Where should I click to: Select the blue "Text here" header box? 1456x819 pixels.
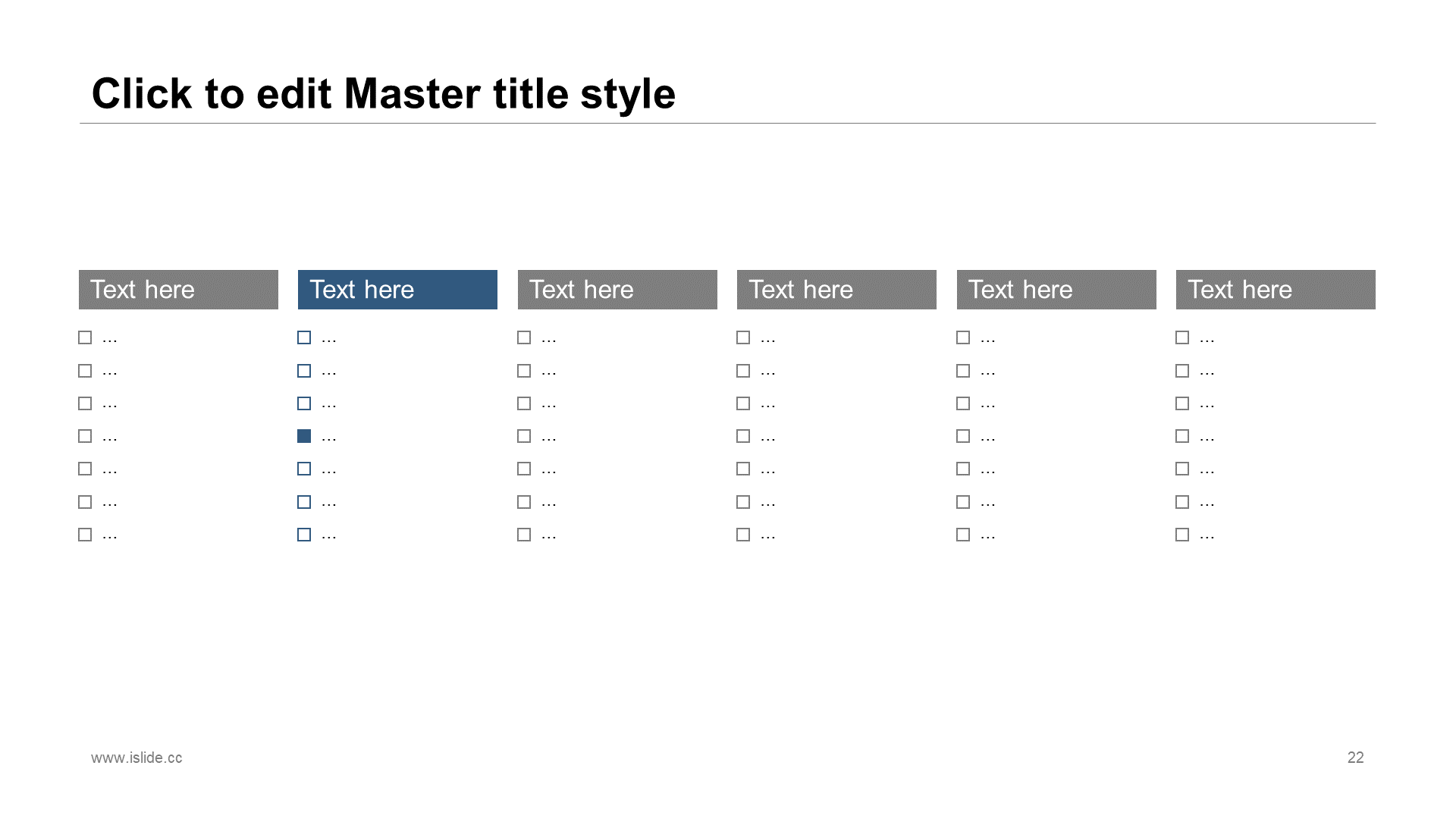pyautogui.click(x=397, y=290)
